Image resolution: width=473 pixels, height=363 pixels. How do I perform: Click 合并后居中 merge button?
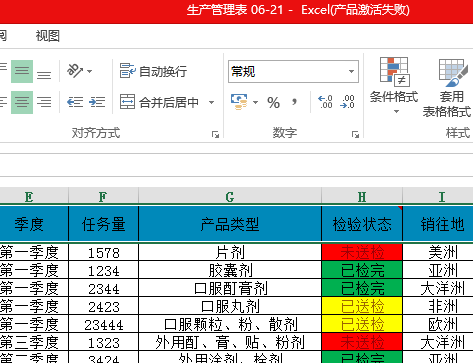pos(159,102)
